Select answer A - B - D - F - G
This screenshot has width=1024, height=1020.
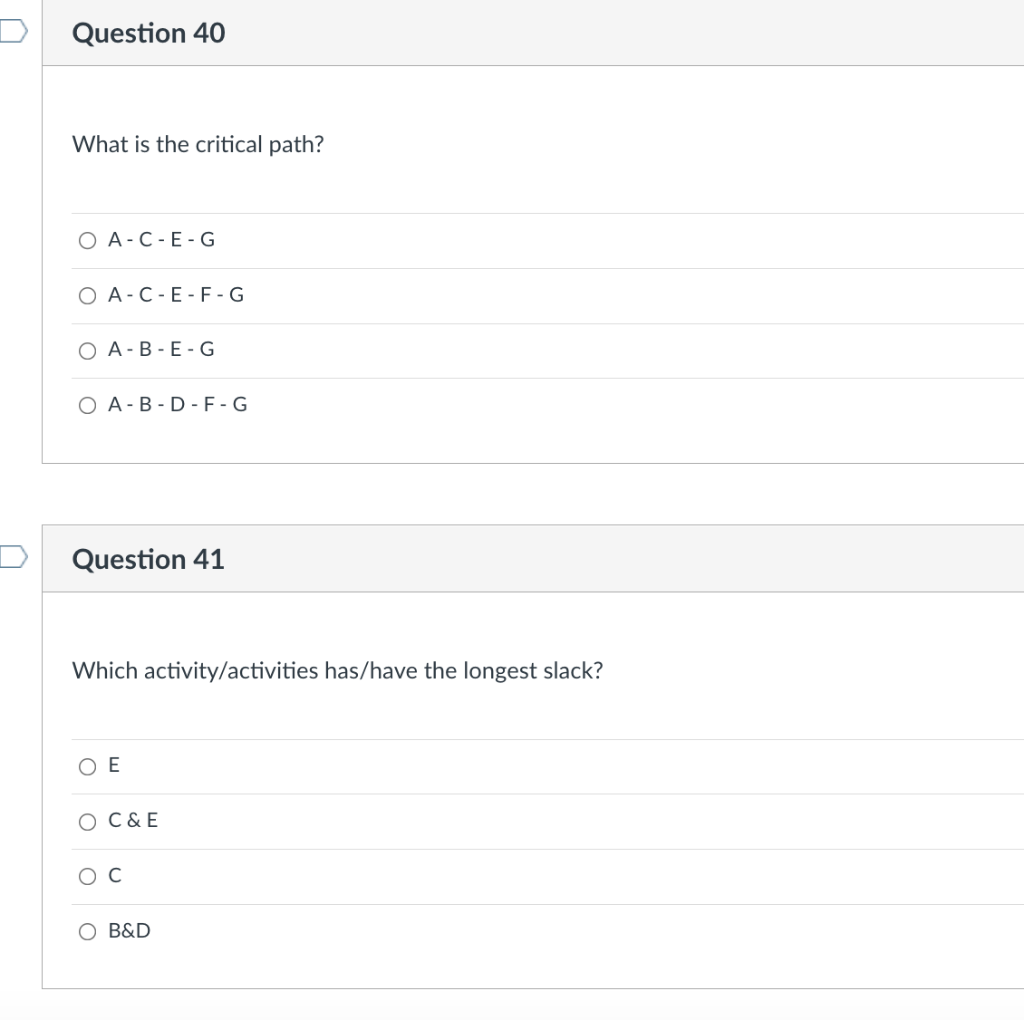[x=87, y=405]
